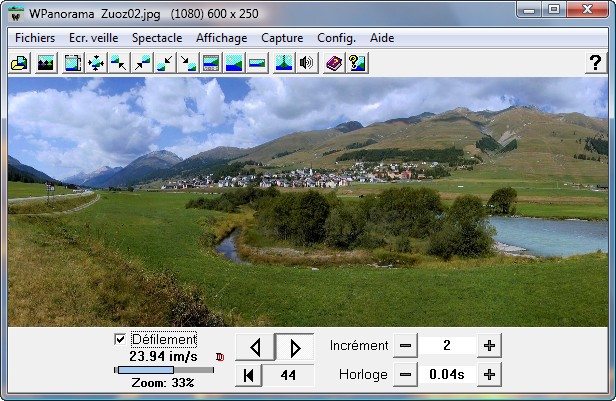Click the landscape picture list toolbar icon

pos(46,63)
